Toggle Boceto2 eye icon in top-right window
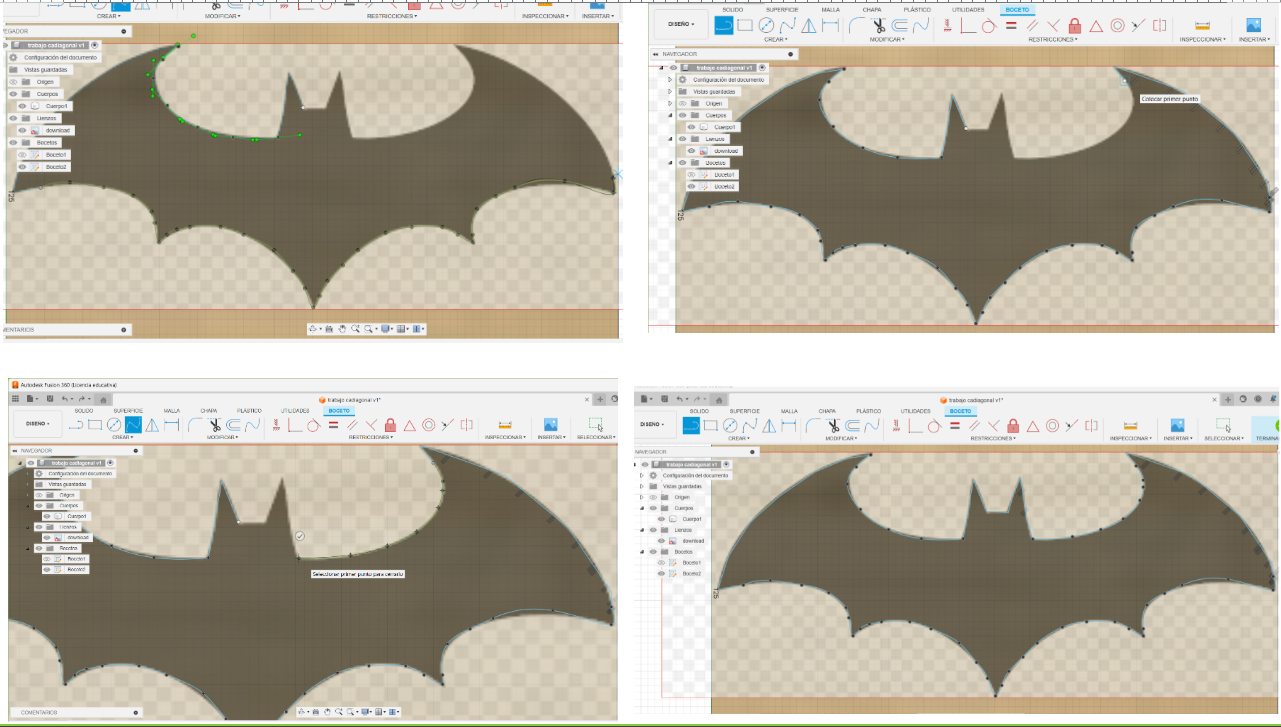This screenshot has width=1281, height=727. click(x=692, y=187)
